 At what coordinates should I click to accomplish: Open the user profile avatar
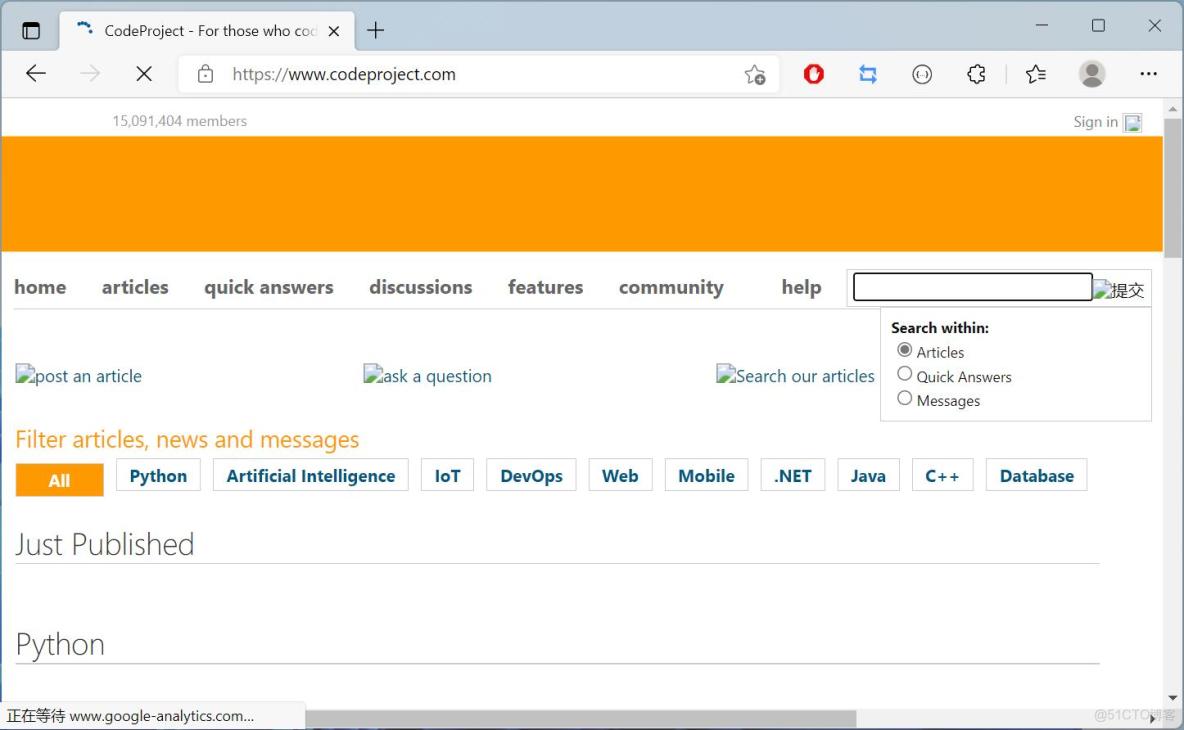[x=1092, y=74]
